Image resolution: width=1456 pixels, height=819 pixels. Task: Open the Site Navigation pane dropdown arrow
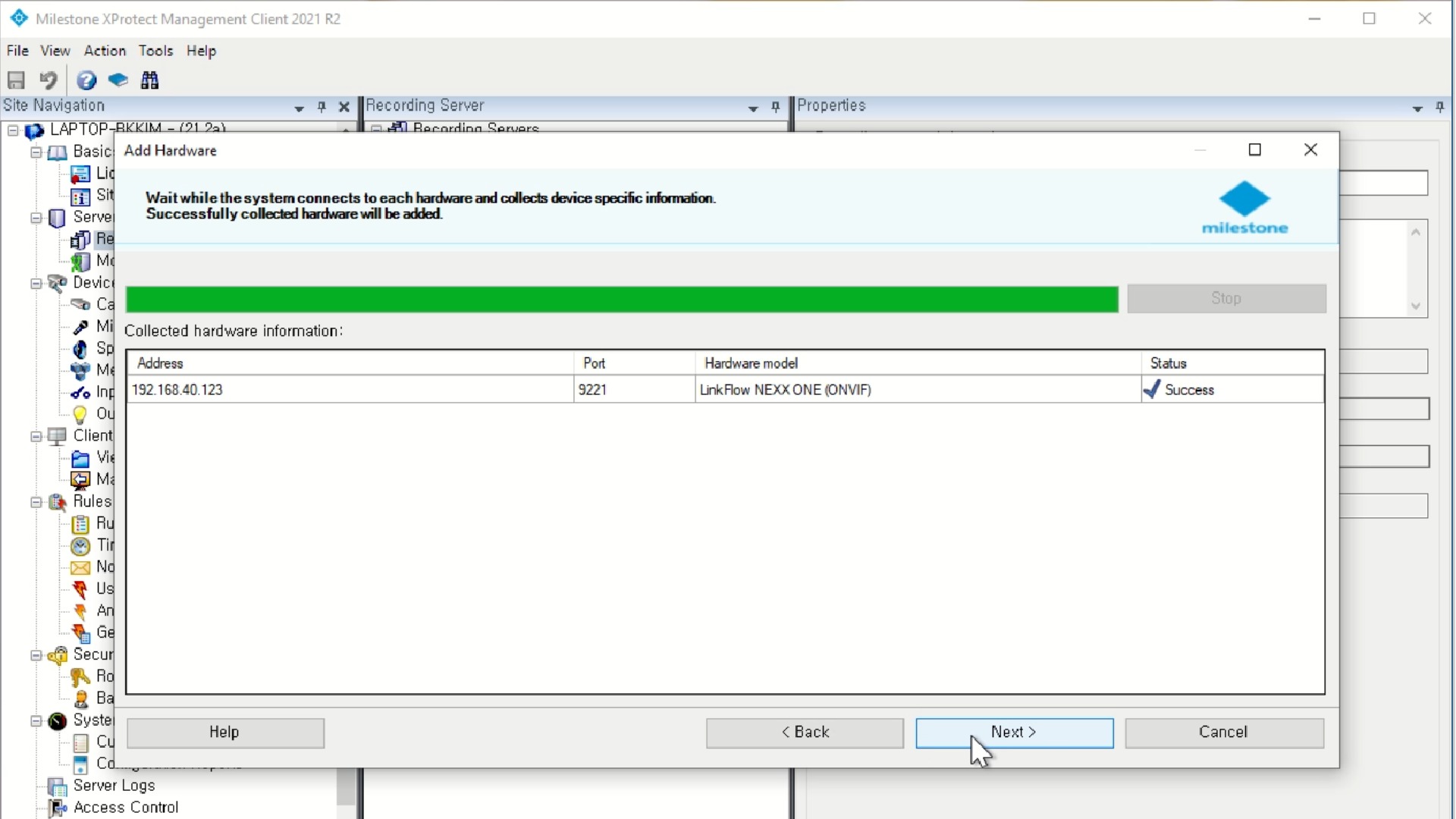tap(299, 108)
